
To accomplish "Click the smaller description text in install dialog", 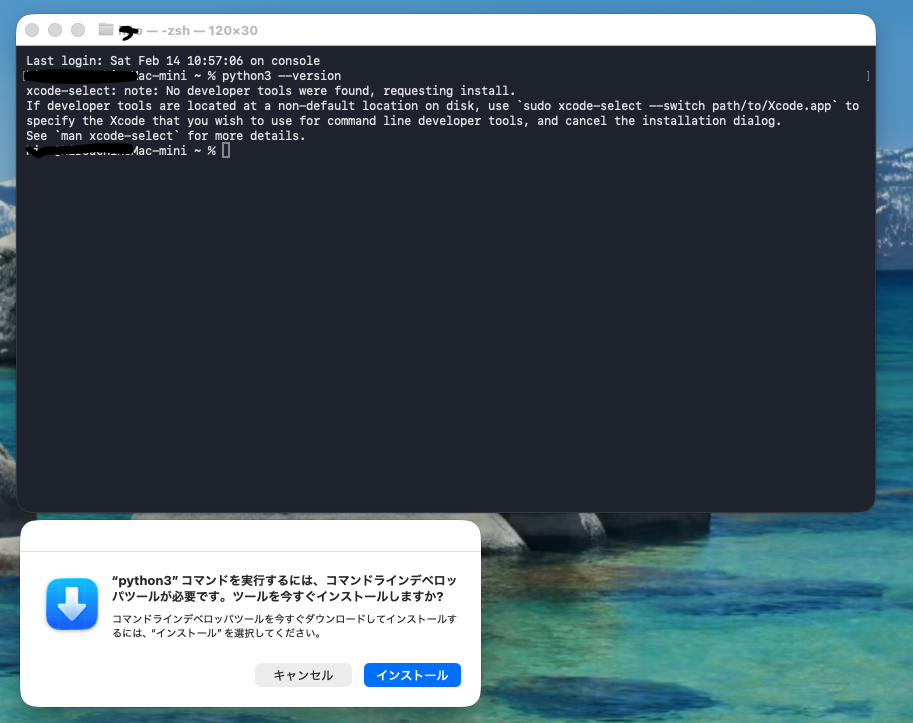I will pyautogui.click(x=284, y=626).
